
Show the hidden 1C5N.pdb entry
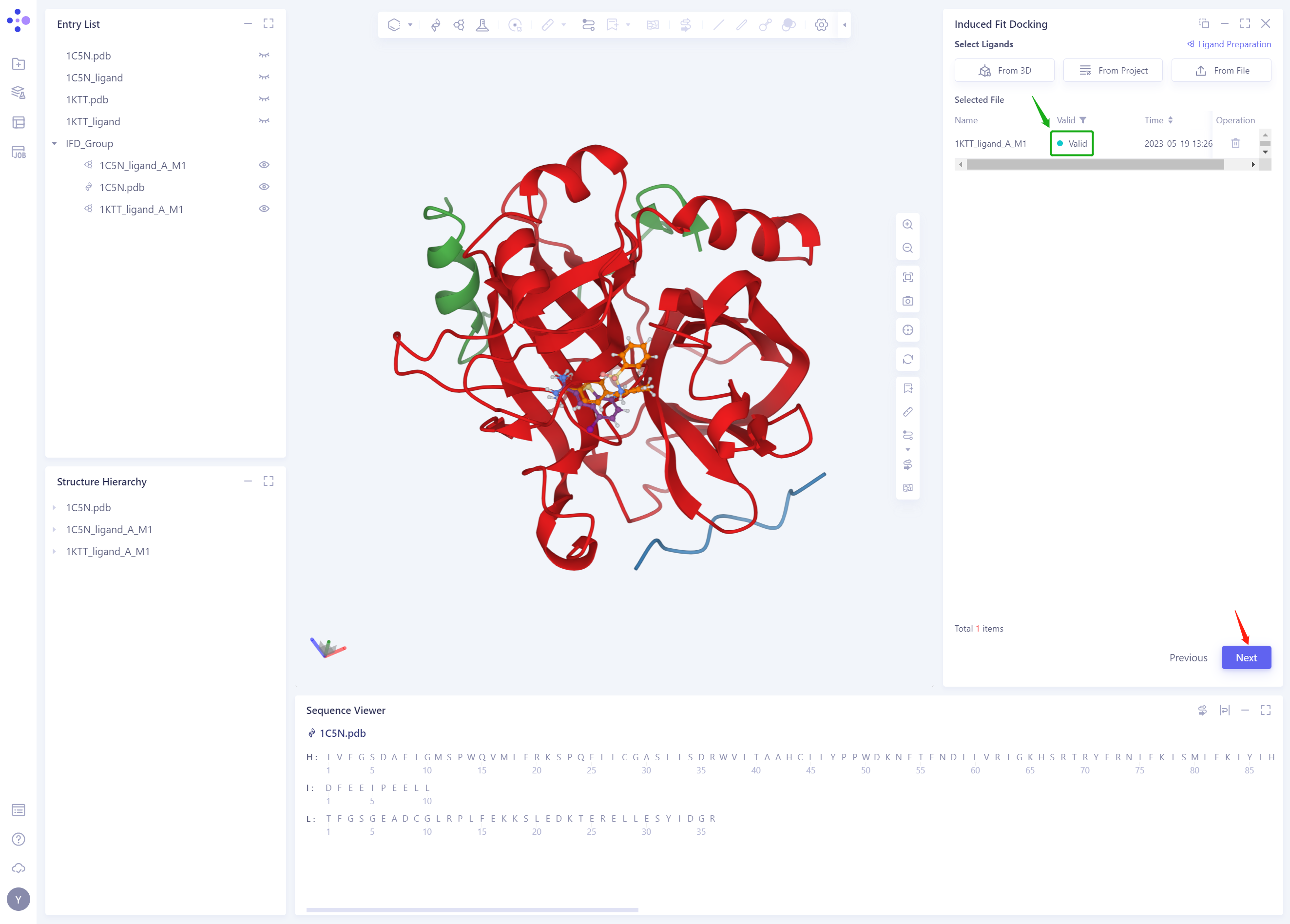[x=264, y=56]
